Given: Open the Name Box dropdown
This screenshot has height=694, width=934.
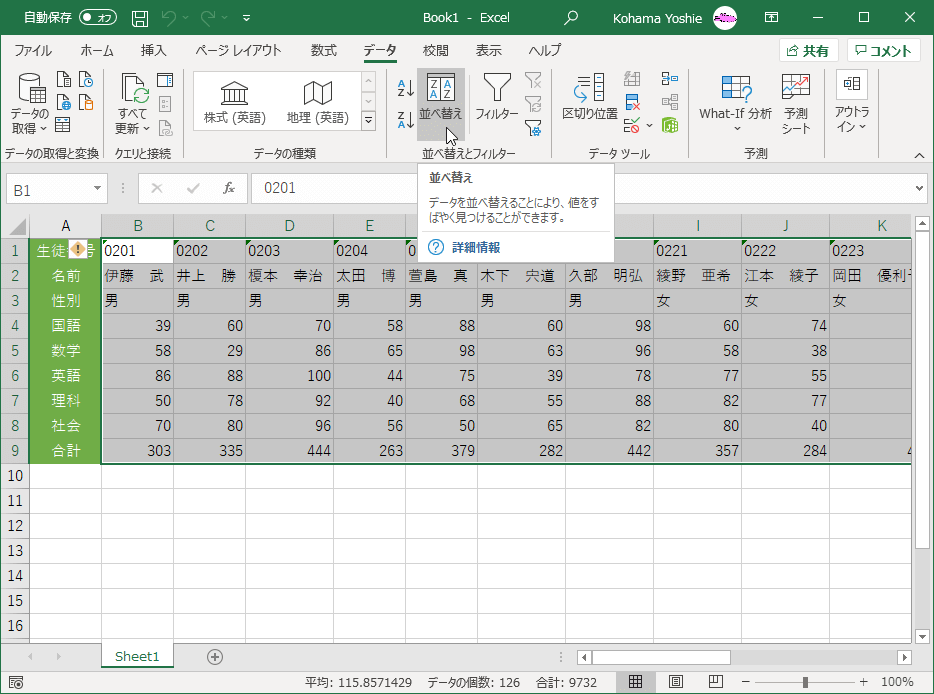Looking at the screenshot, I should coord(96,188).
